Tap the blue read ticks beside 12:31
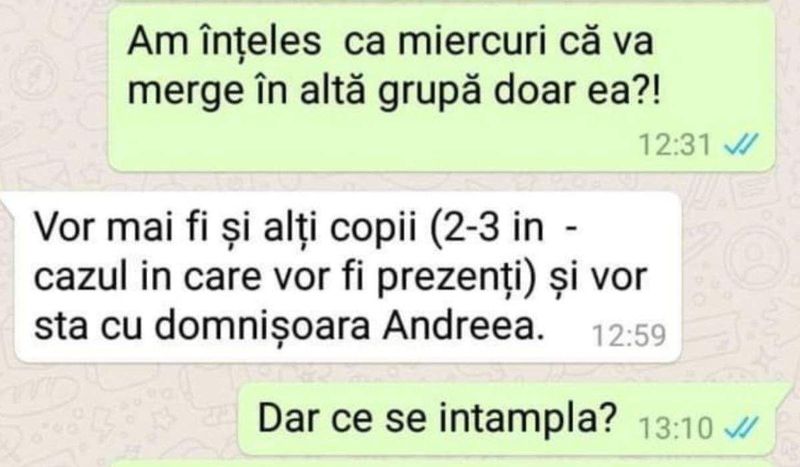The image size is (800, 467). [x=741, y=144]
